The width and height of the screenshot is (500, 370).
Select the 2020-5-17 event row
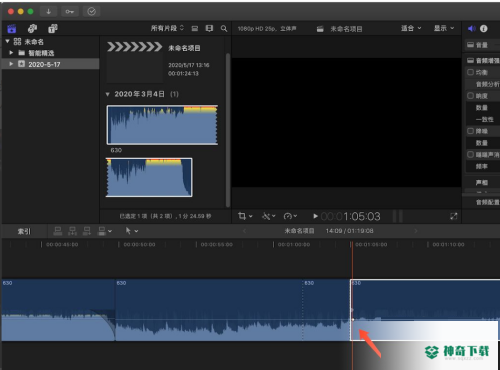(x=51, y=64)
